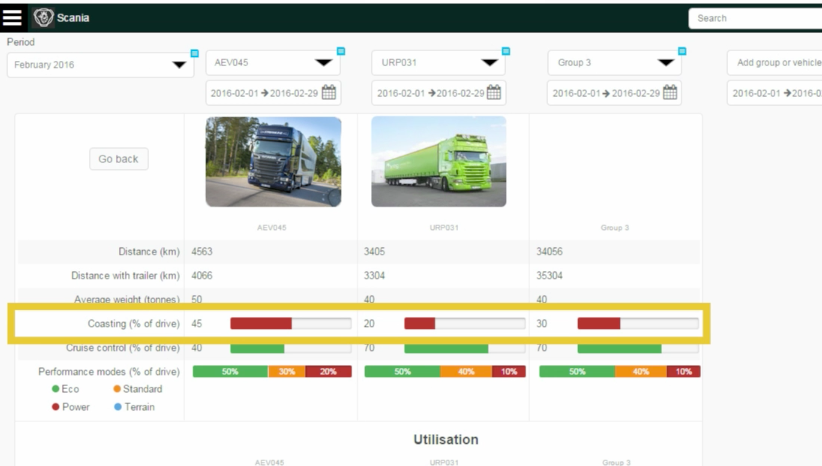This screenshot has height=466, width=822.
Task: Select the blue AEV045 truck photo
Action: (x=273, y=161)
